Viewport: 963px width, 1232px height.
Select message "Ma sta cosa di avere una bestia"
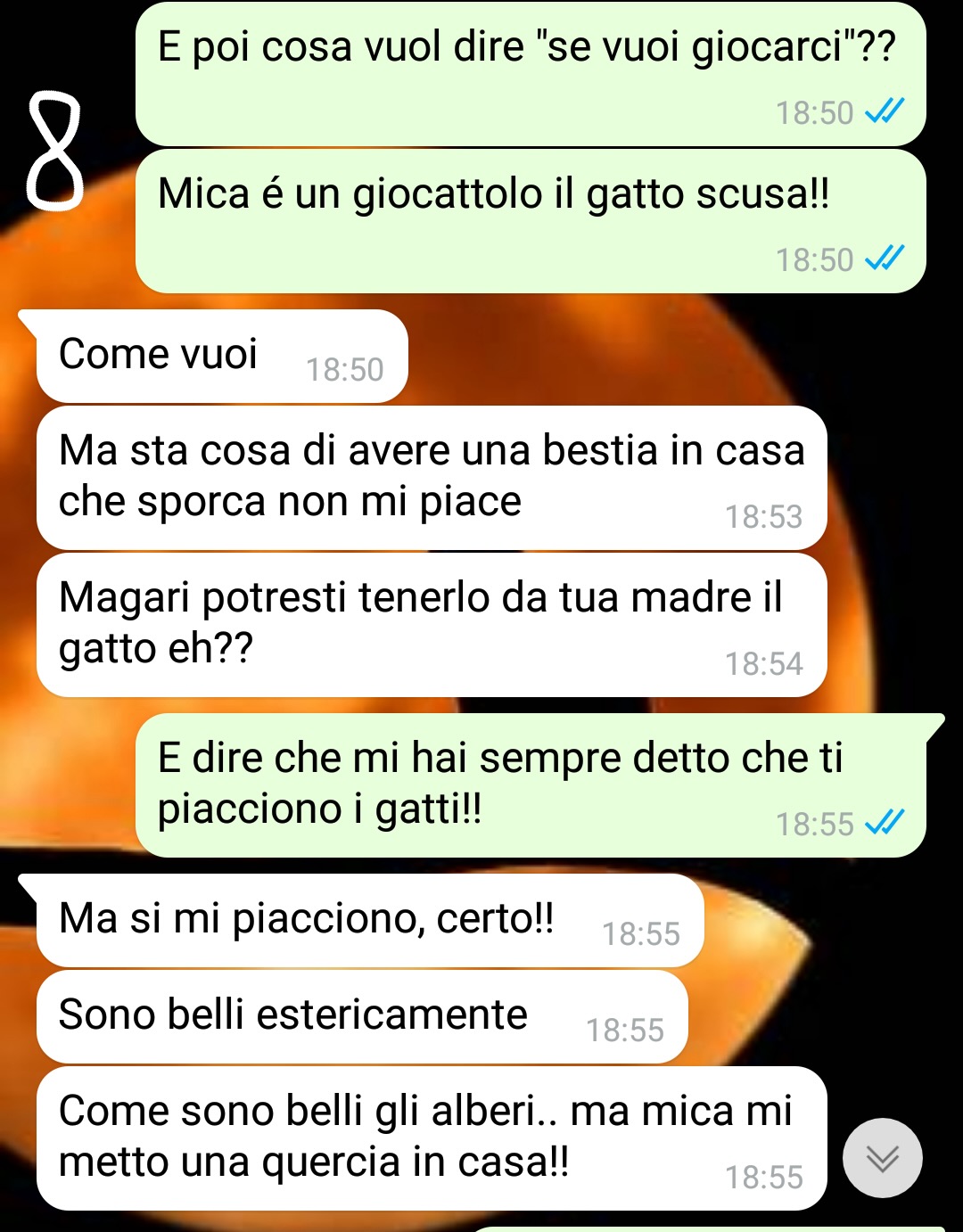point(432,478)
